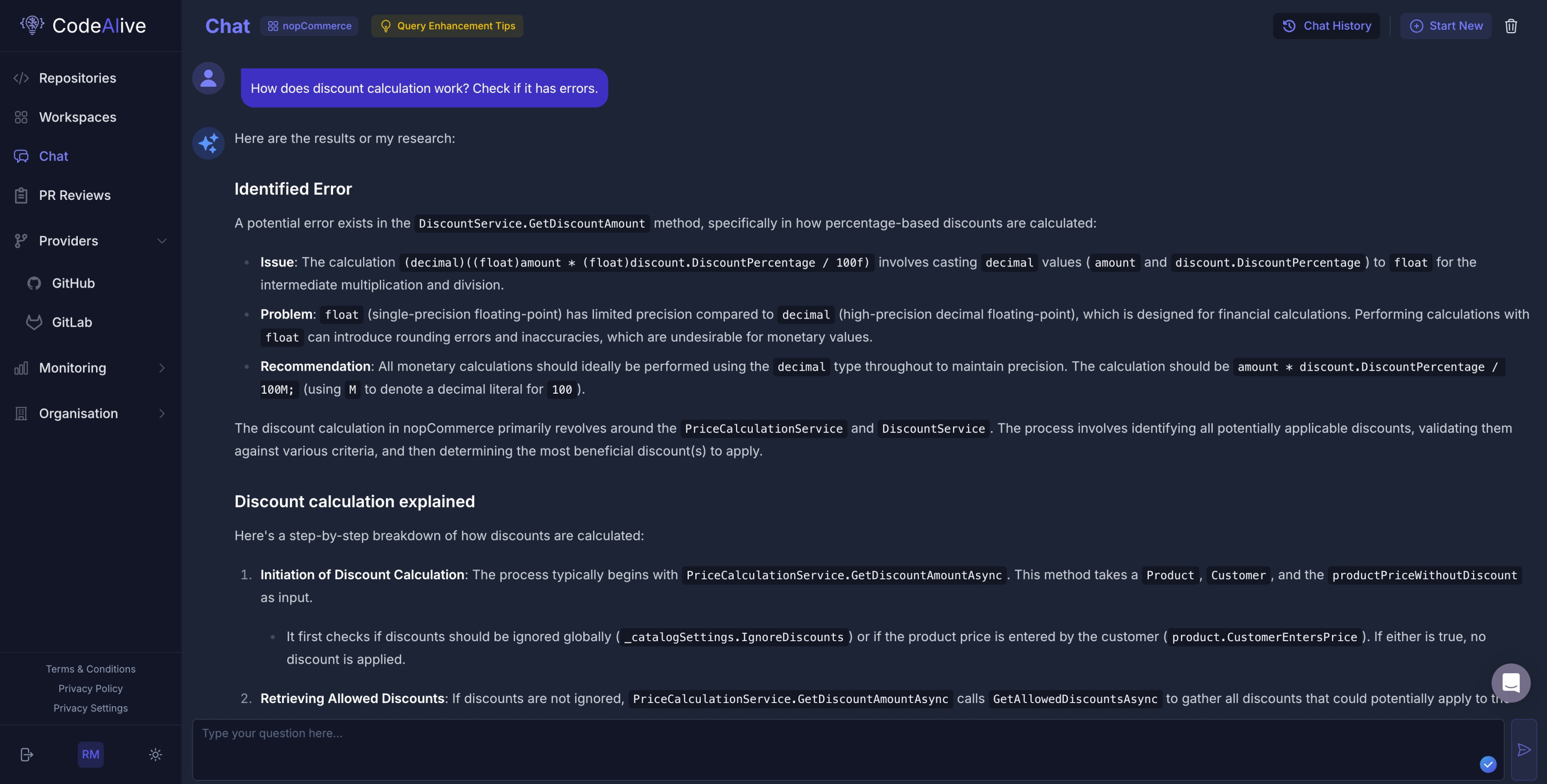Toggle the blue checkmark in the input box
The image size is (1547, 784).
[1488, 764]
